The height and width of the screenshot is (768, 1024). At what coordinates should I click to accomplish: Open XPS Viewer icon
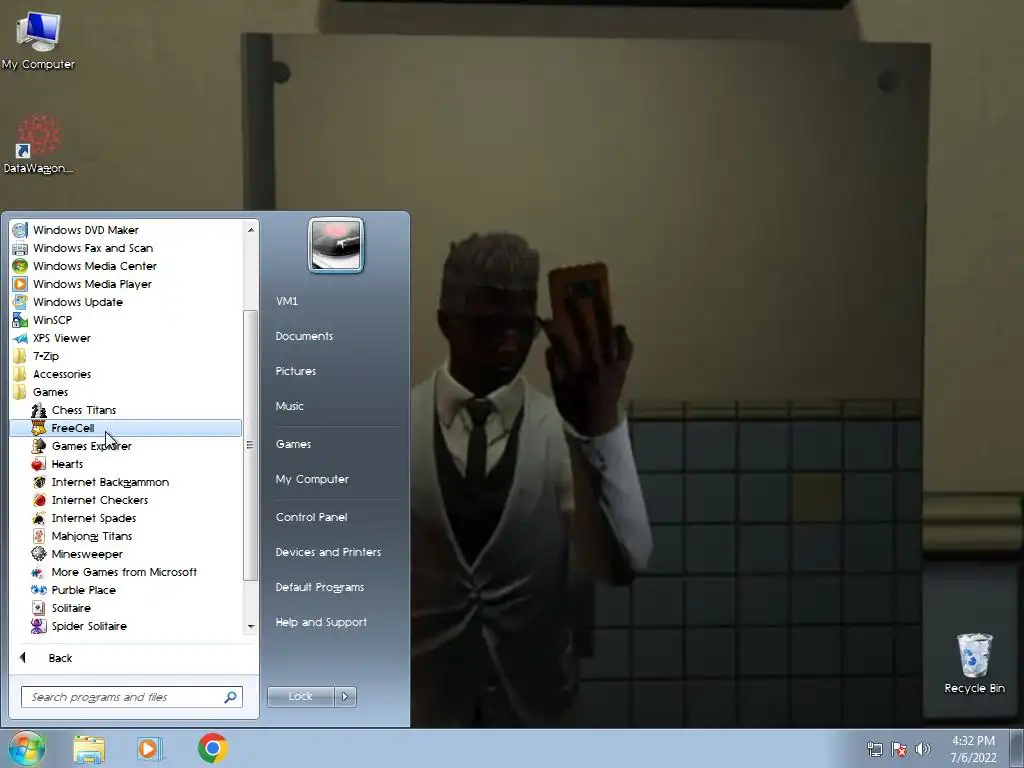20,338
